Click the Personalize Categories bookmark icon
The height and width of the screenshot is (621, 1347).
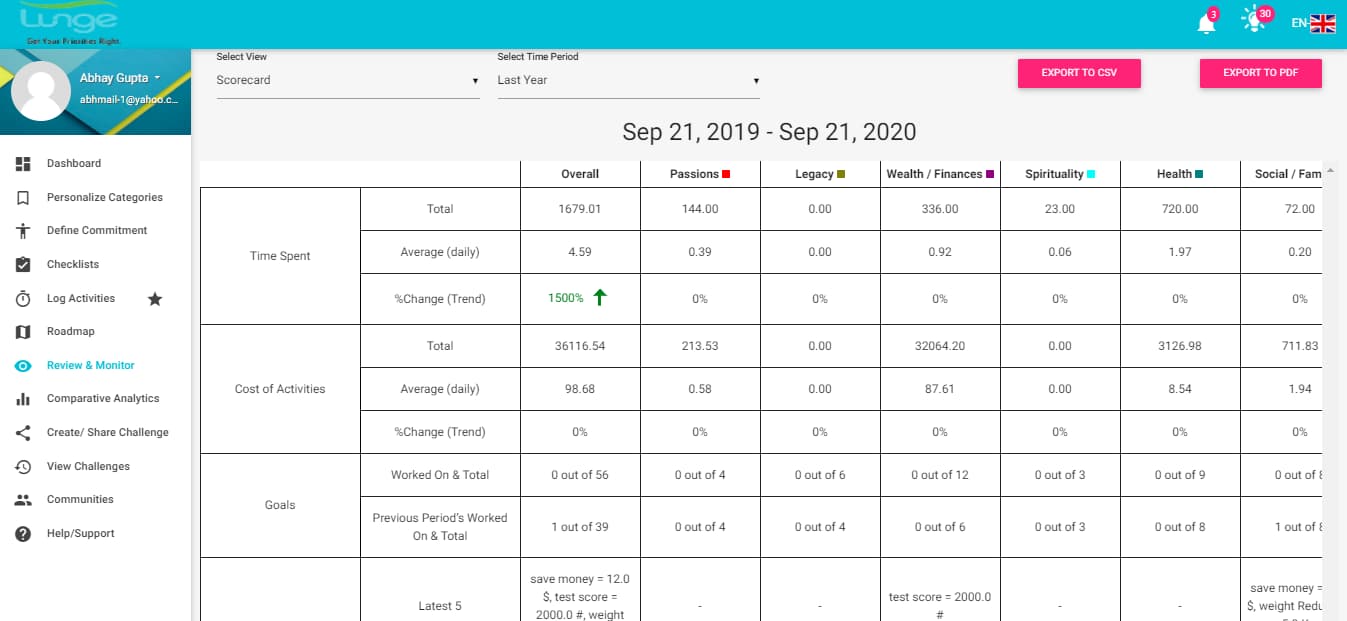point(24,198)
